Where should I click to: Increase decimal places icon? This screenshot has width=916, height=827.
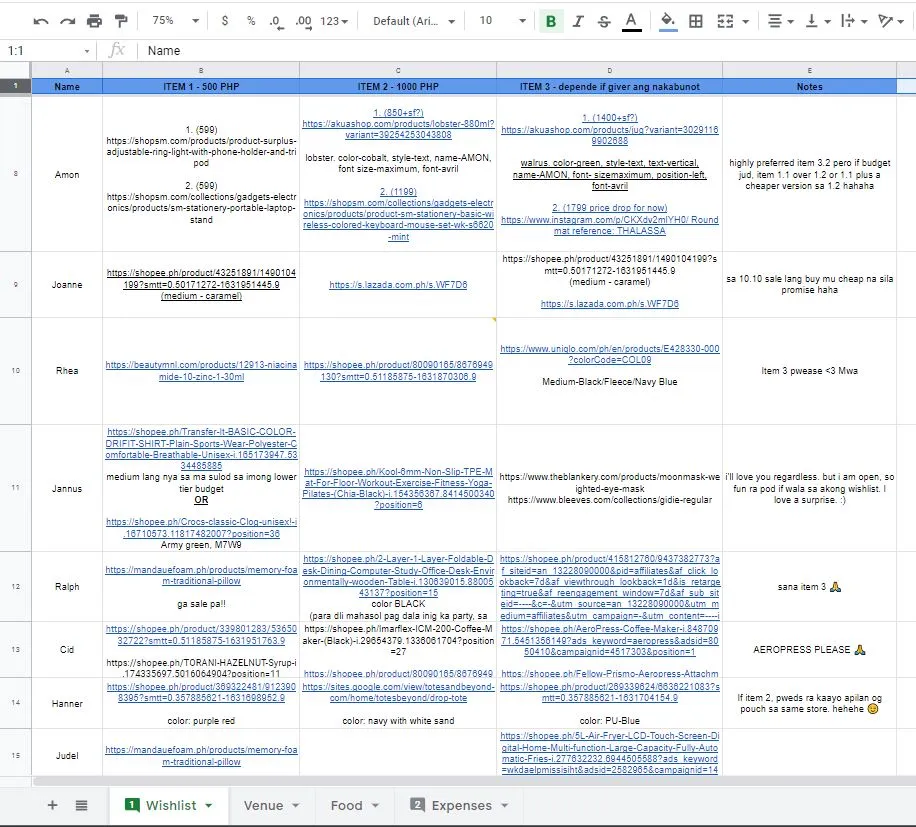tap(303, 22)
